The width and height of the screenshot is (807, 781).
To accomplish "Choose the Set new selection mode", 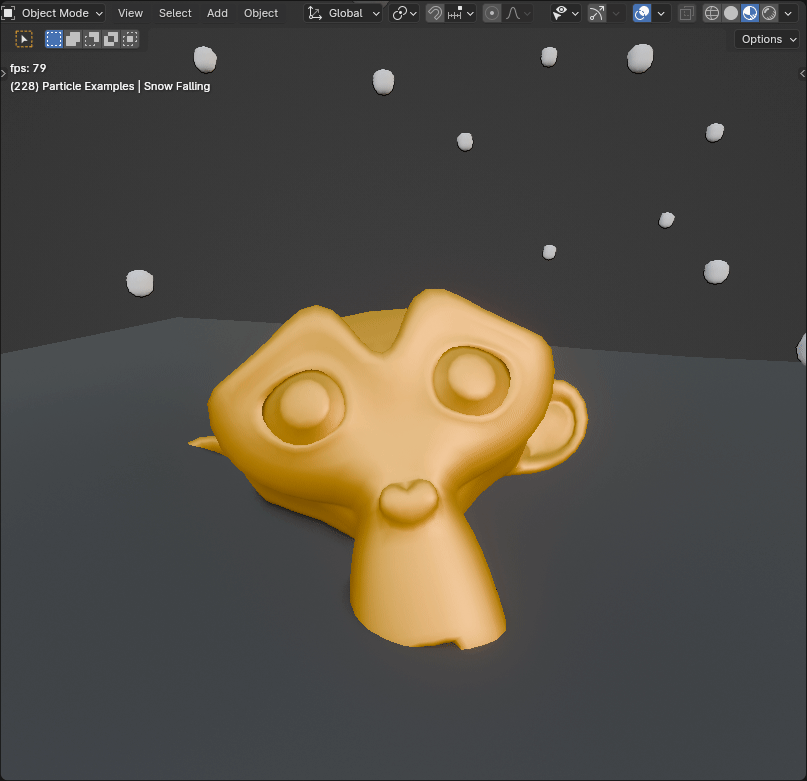I will (54, 39).
